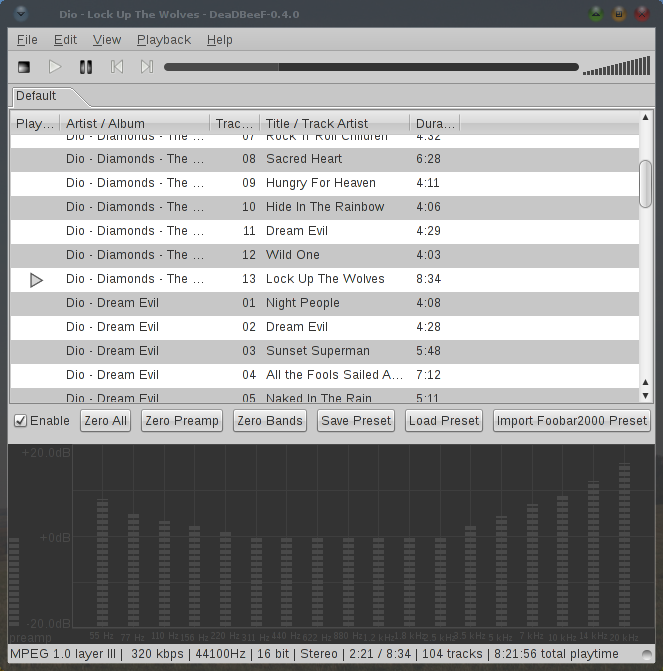Select the track All the Fools Sailed Away
Screen dimensions: 663x671
click(324, 374)
